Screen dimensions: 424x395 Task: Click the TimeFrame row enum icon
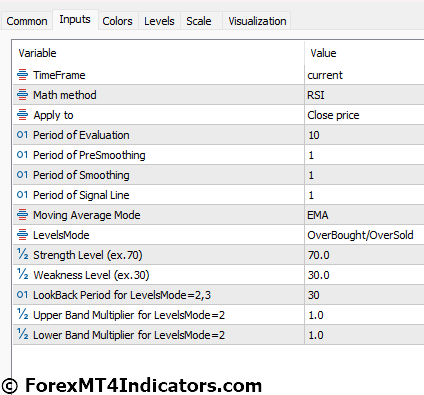tap(22, 75)
